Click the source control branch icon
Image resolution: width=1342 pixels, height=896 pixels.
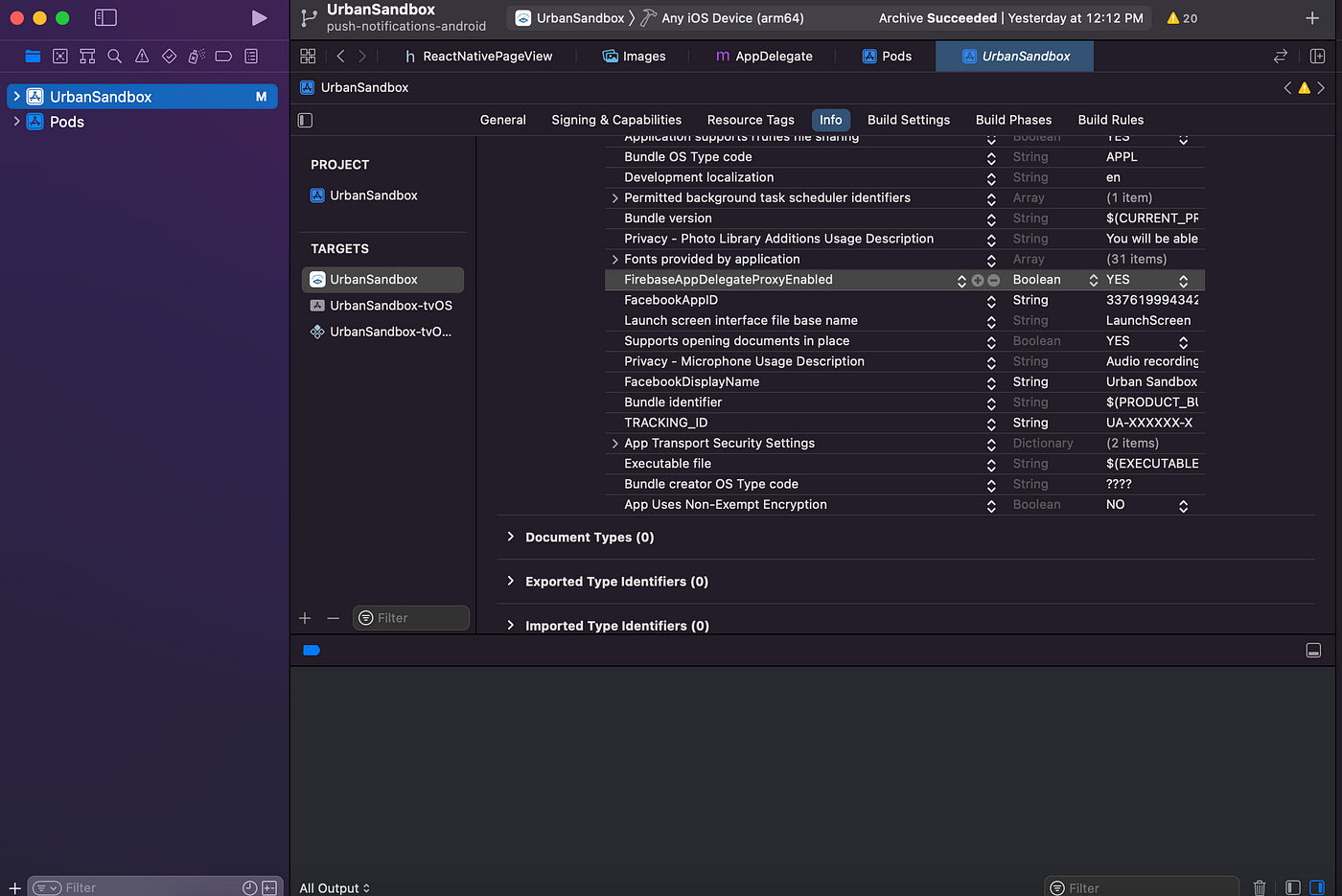[309, 18]
